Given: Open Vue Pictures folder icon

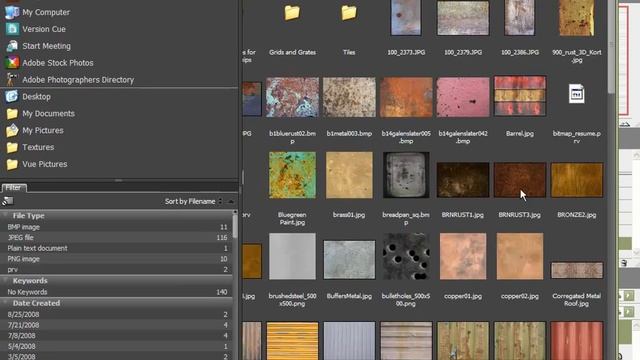Looking at the screenshot, I should click(x=12, y=164).
